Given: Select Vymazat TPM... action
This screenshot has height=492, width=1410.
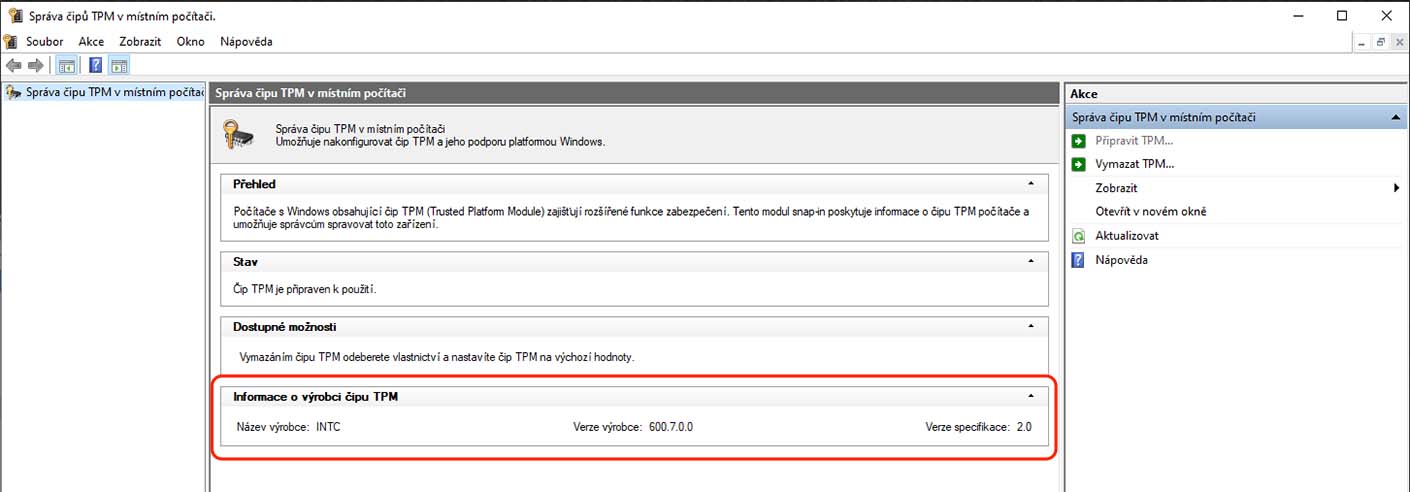Looking at the screenshot, I should coord(1134,164).
